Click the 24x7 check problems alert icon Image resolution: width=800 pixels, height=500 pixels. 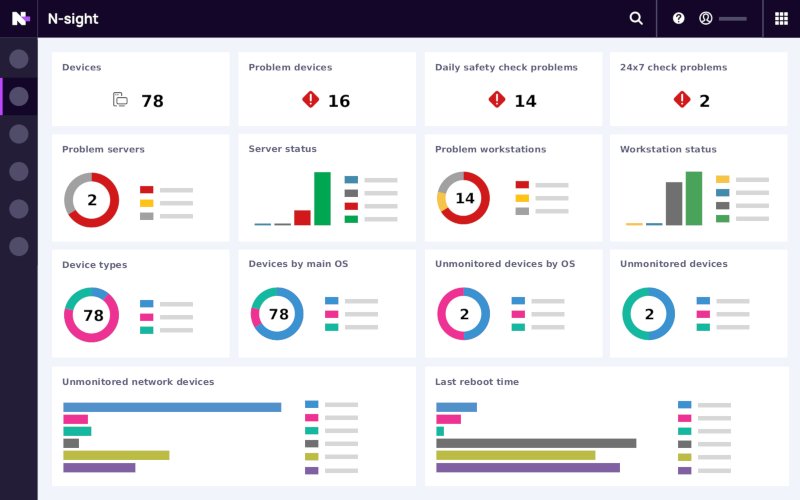point(682,100)
